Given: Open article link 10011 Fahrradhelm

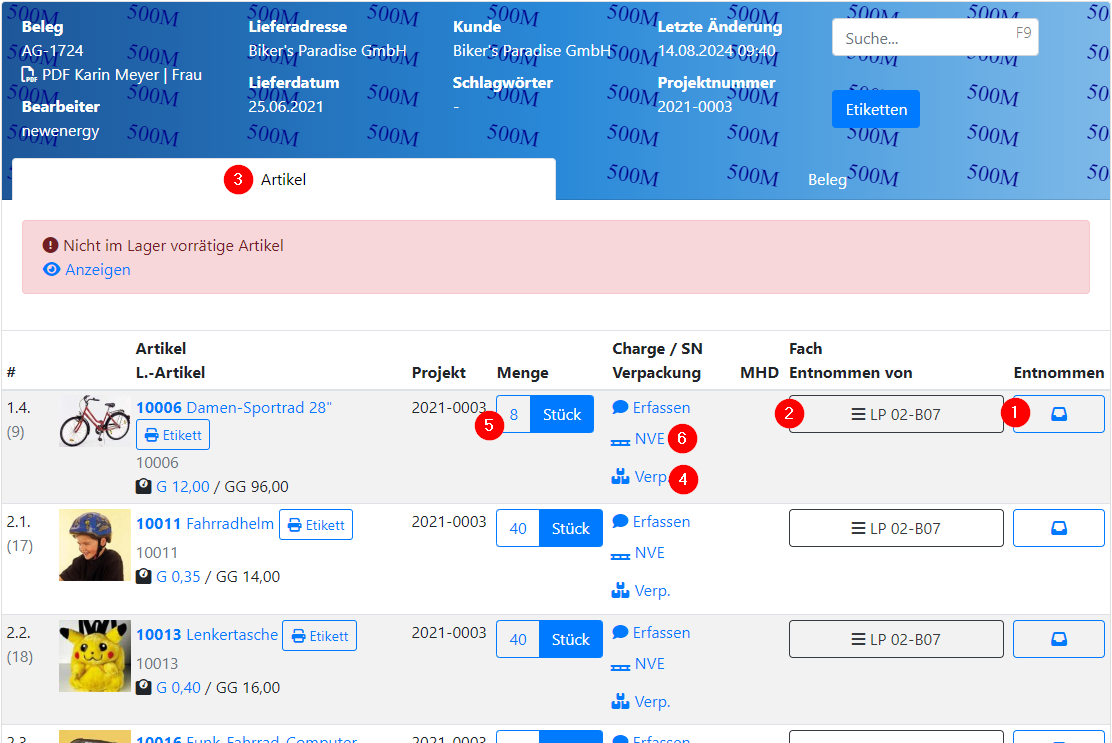Looking at the screenshot, I should 205,524.
